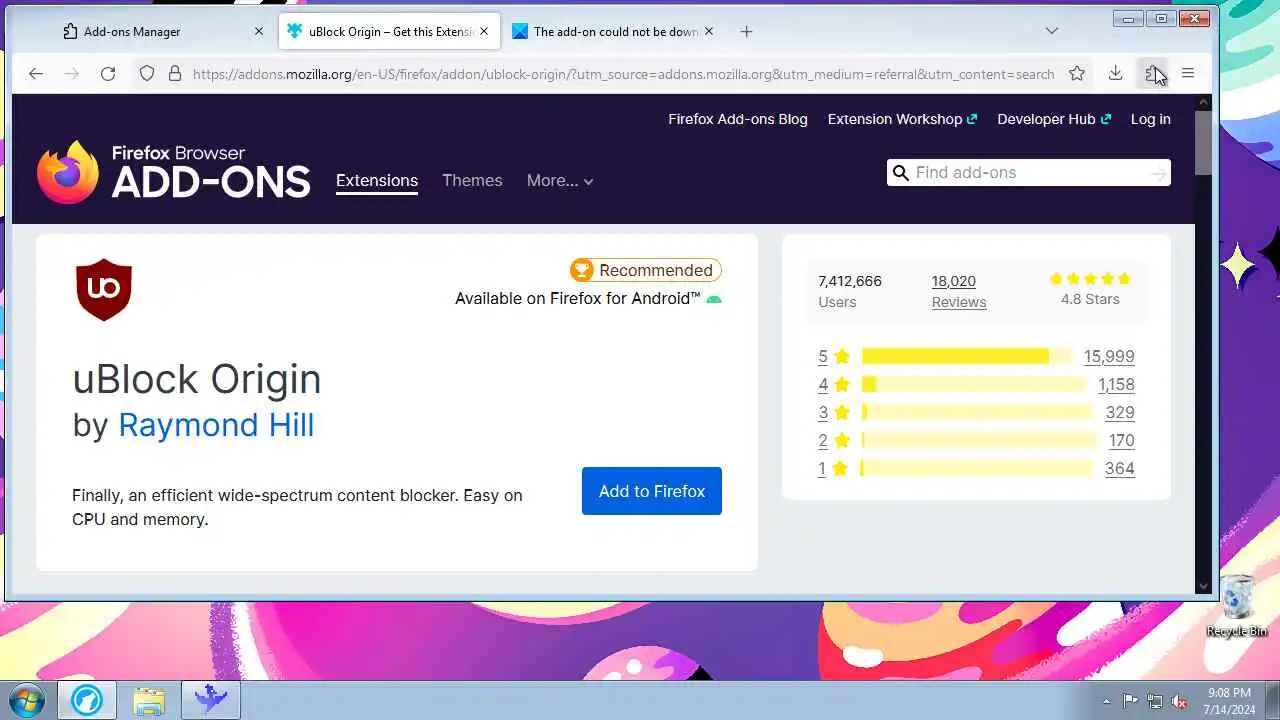Screen dimensions: 1280x720
Task: Select the Themes navigation item
Action: click(472, 180)
